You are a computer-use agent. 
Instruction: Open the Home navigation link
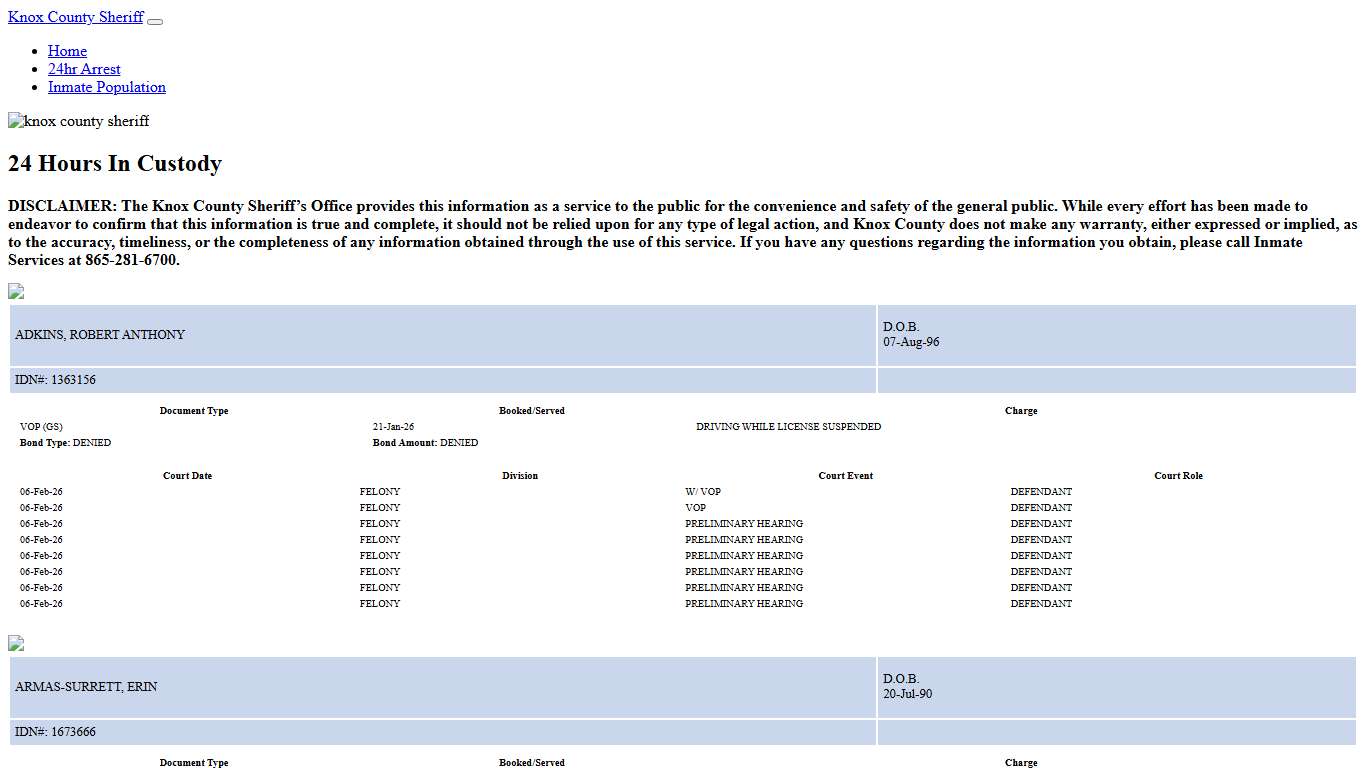(67, 51)
